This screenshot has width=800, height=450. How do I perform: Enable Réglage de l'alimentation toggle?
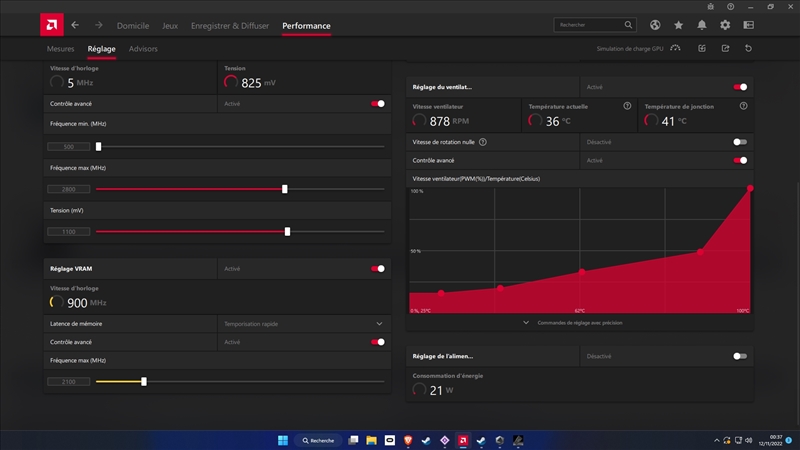coord(739,356)
